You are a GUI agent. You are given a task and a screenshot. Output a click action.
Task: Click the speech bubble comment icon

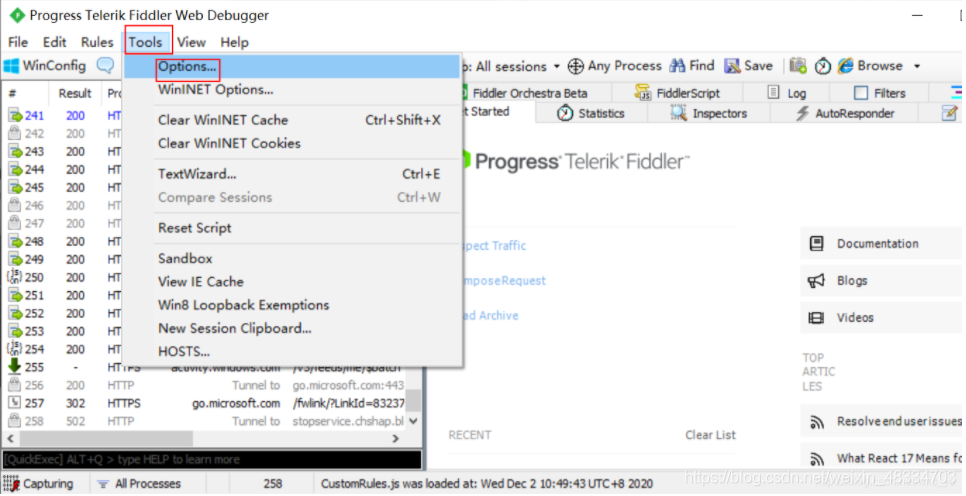click(x=106, y=65)
